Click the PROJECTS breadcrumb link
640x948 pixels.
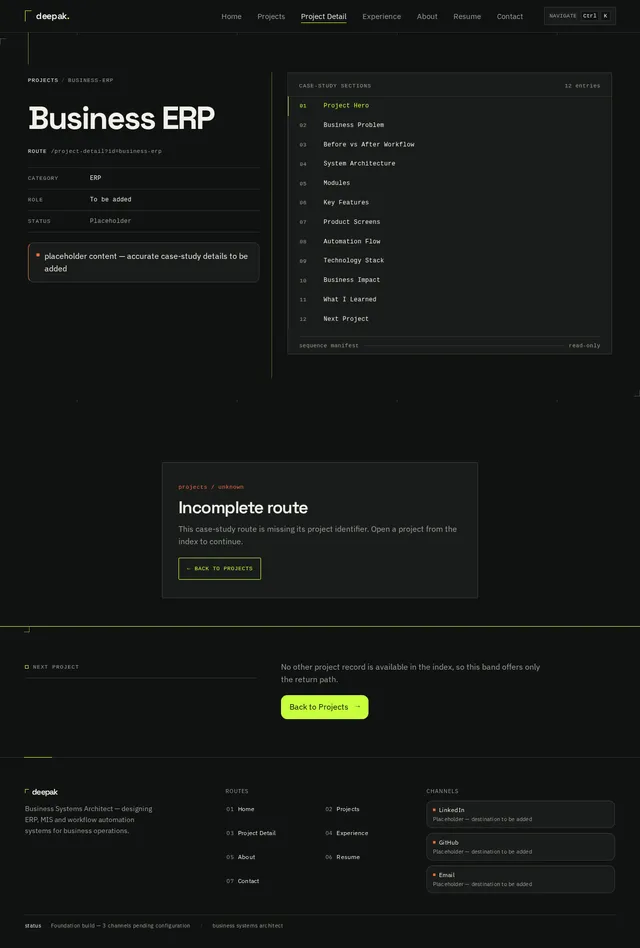(43, 80)
